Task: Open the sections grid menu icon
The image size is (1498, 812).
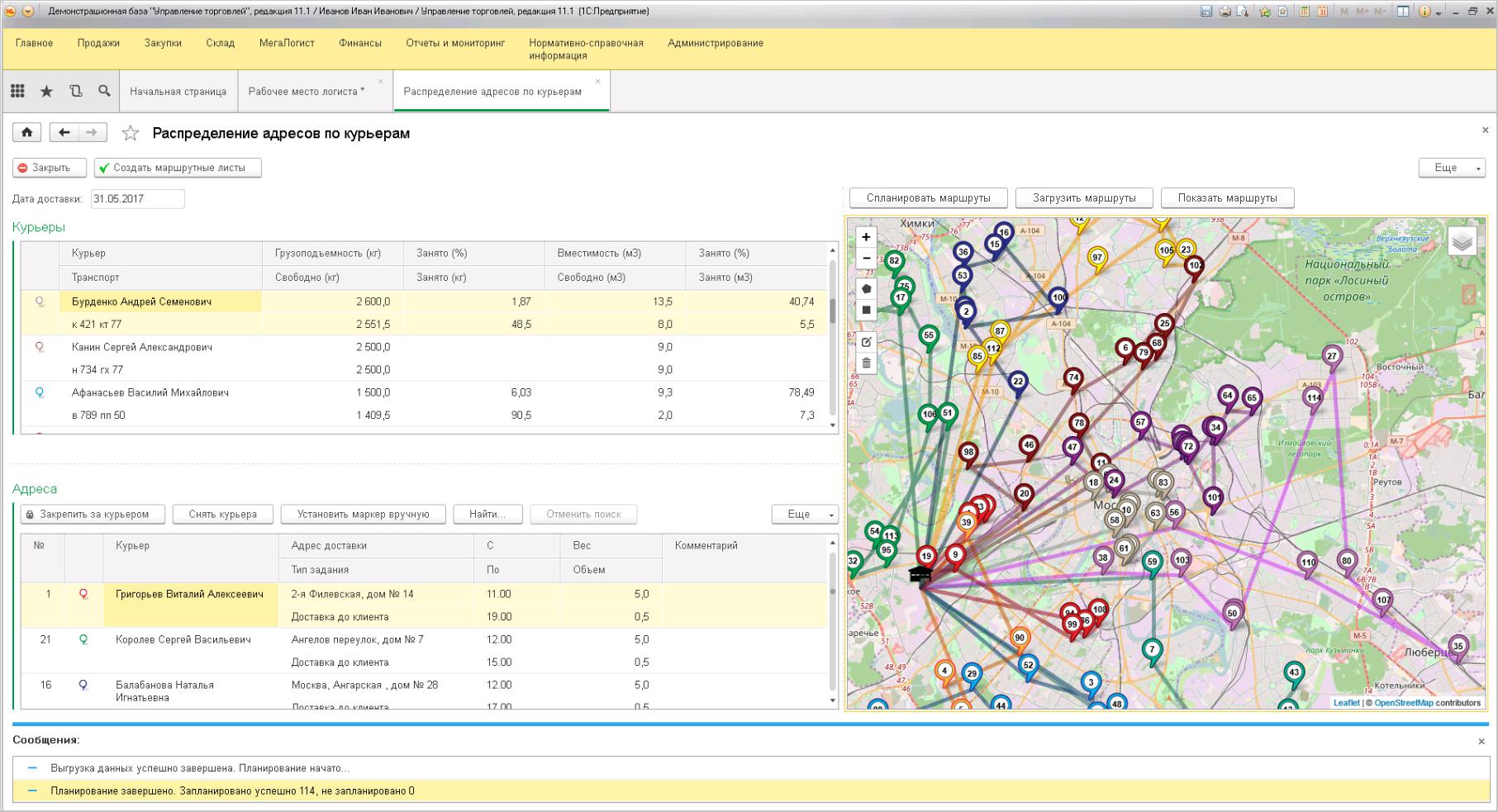Action: tap(17, 91)
